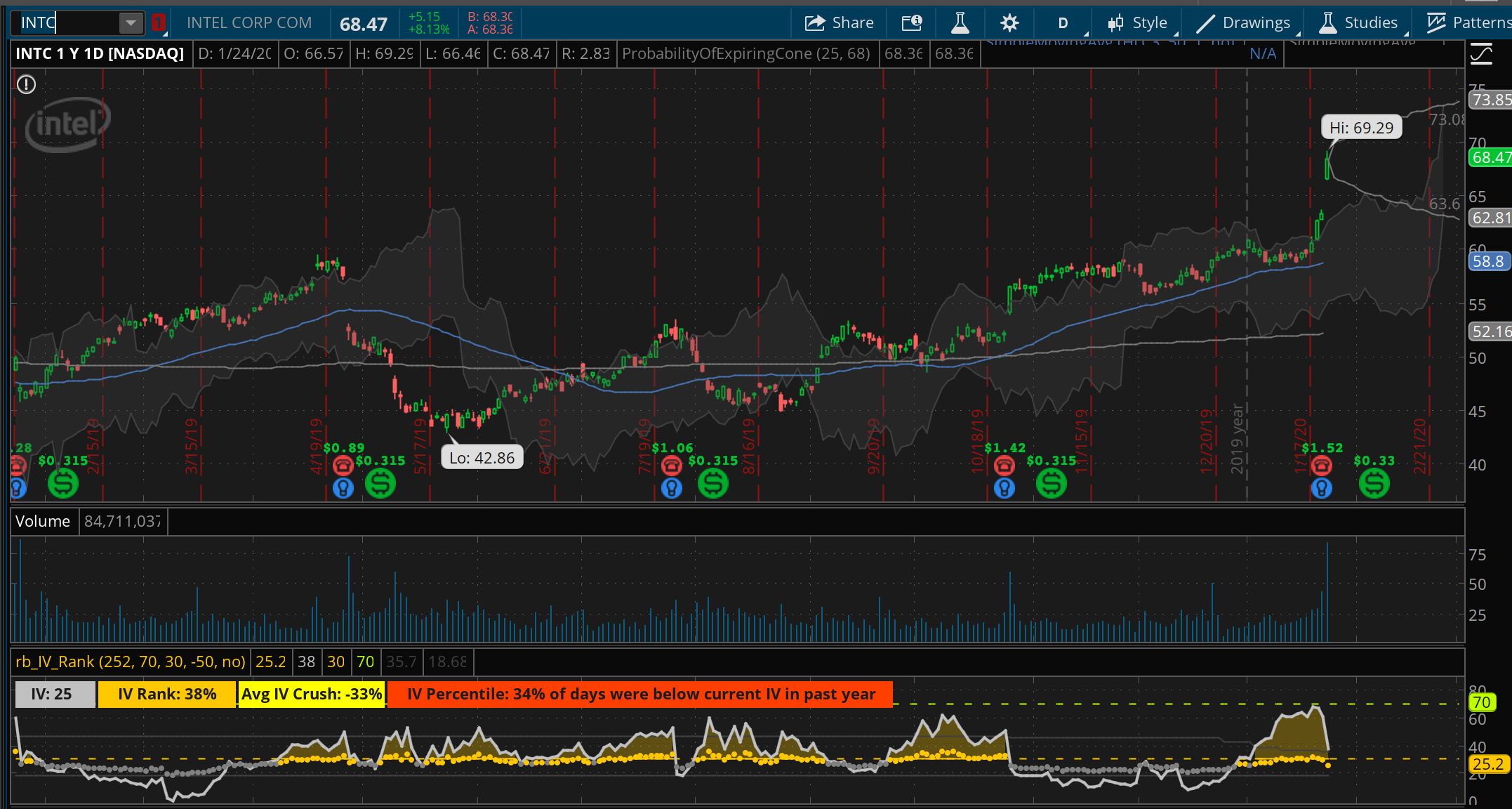Click the 68.47 last price in header
Image resolution: width=1512 pixels, height=809 pixels.
pos(364,25)
